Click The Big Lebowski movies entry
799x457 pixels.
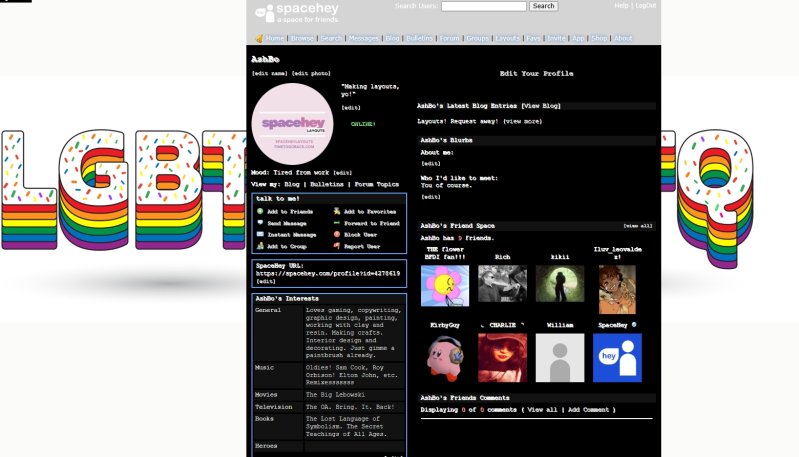click(335, 395)
